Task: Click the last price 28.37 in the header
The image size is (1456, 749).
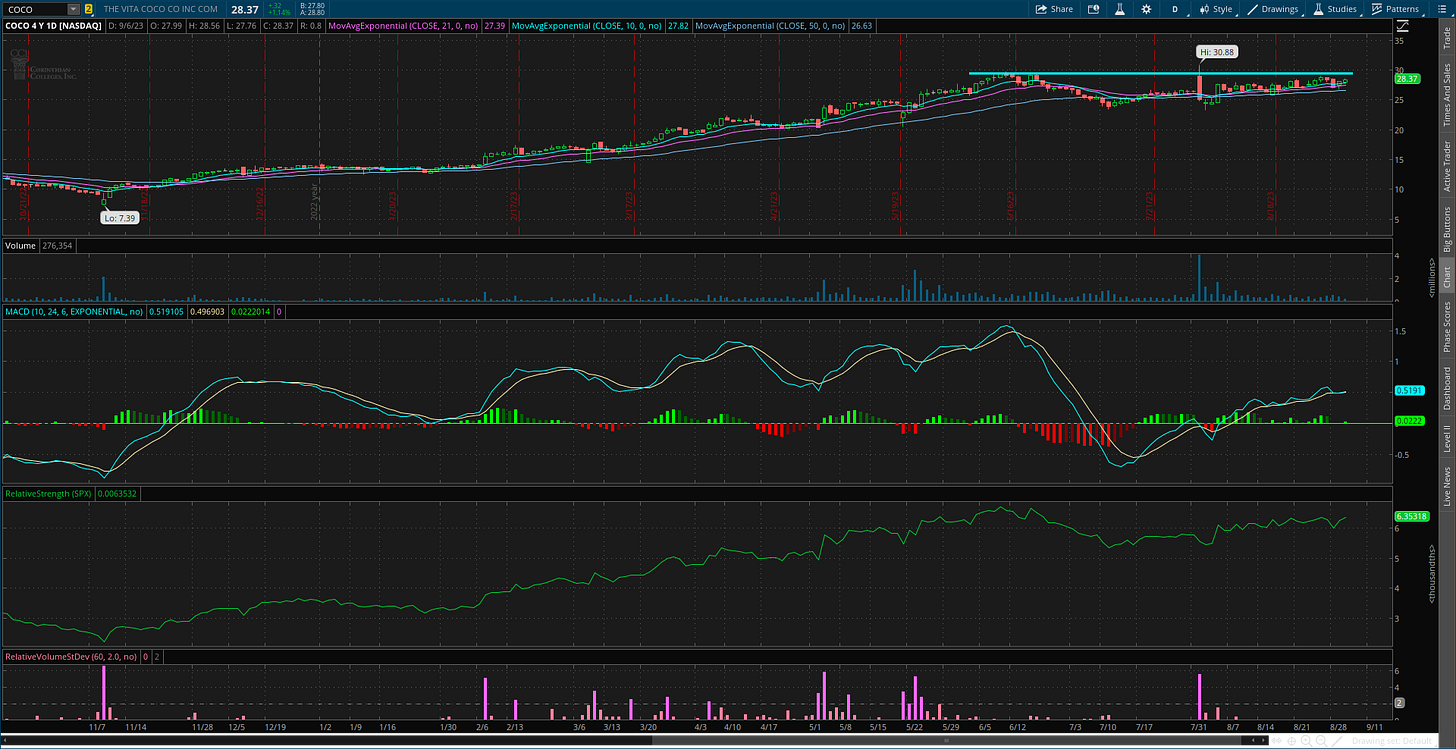Action: pyautogui.click(x=245, y=9)
